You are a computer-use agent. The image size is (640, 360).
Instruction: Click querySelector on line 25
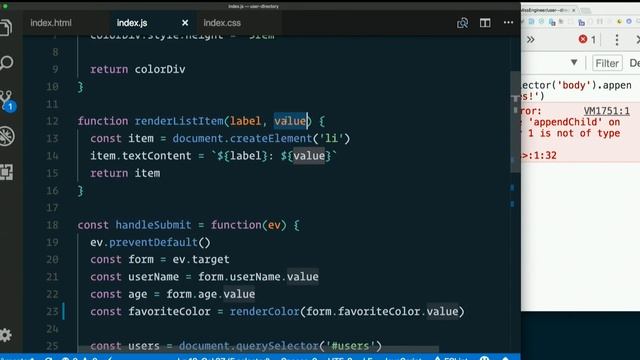point(277,346)
